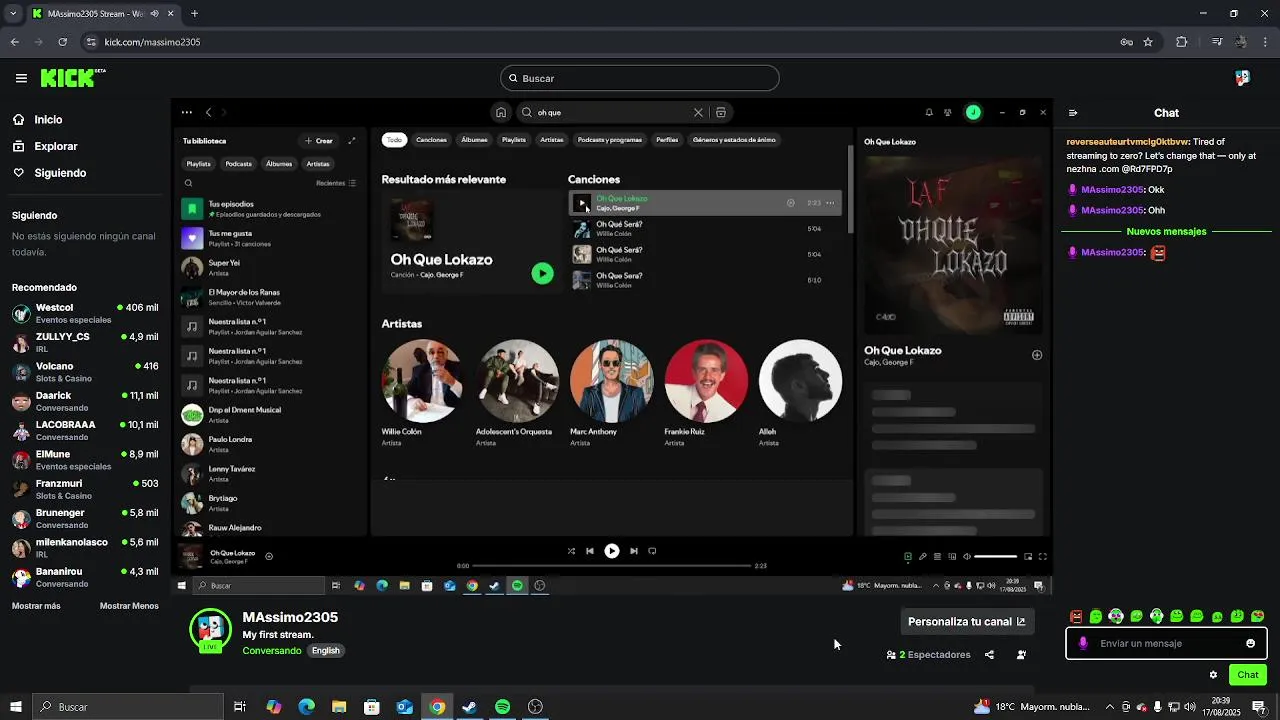Open the Kick profile avatar at top right
1280x720 pixels.
1242,78
